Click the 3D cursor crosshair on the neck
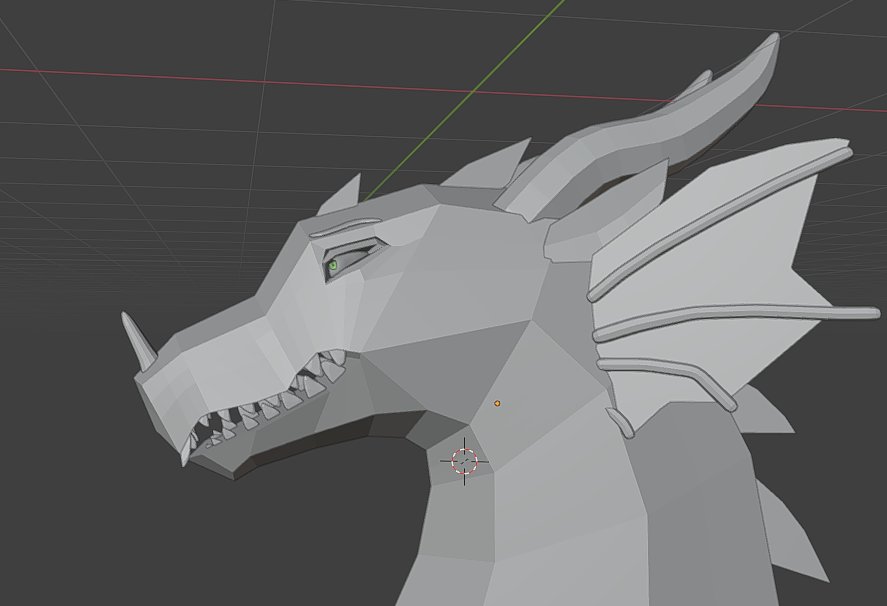This screenshot has height=606, width=887. (x=464, y=462)
